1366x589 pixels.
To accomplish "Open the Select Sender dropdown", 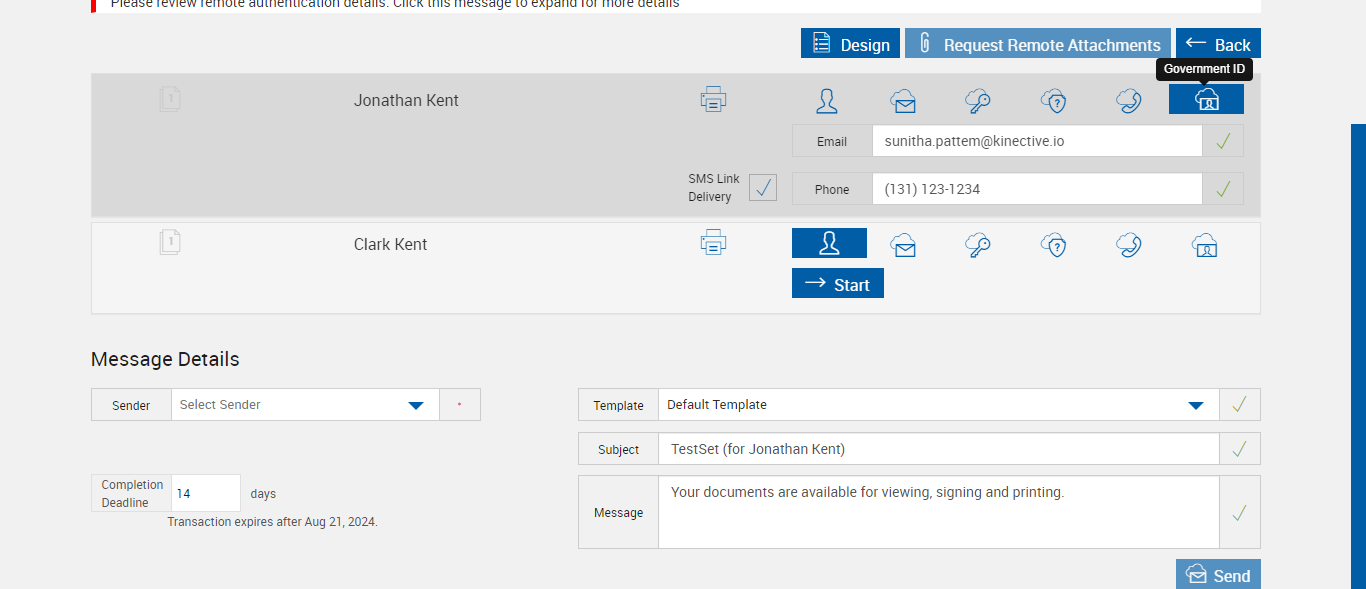I will pyautogui.click(x=305, y=405).
